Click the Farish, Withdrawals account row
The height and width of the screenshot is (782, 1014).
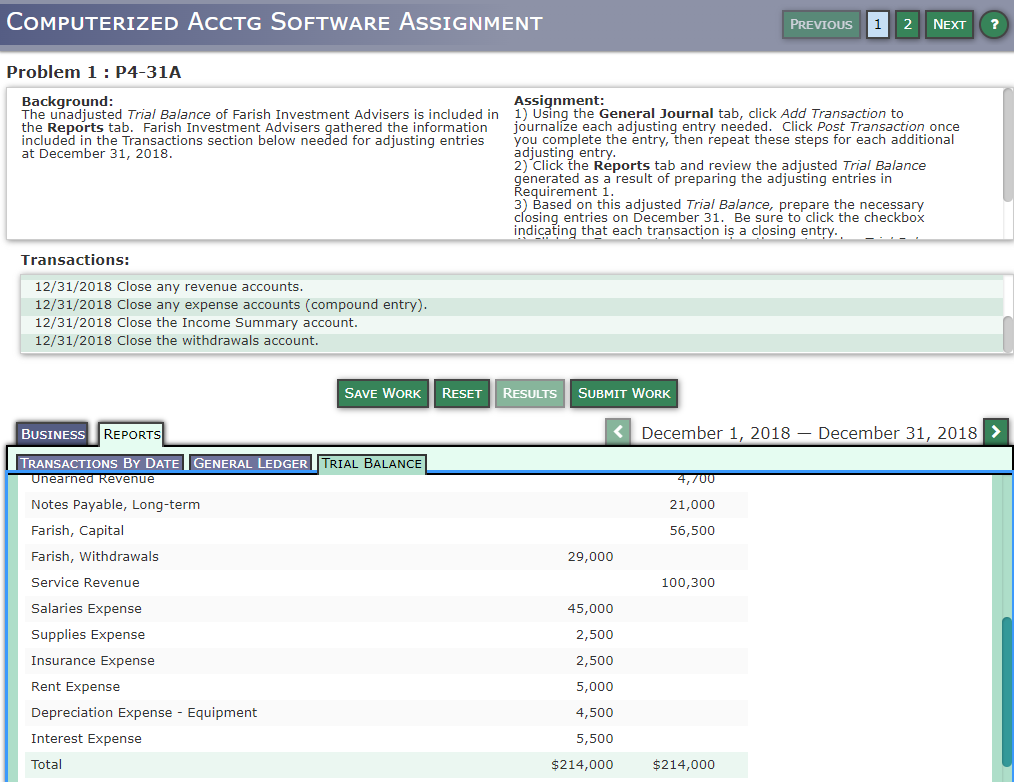pyautogui.click(x=386, y=556)
